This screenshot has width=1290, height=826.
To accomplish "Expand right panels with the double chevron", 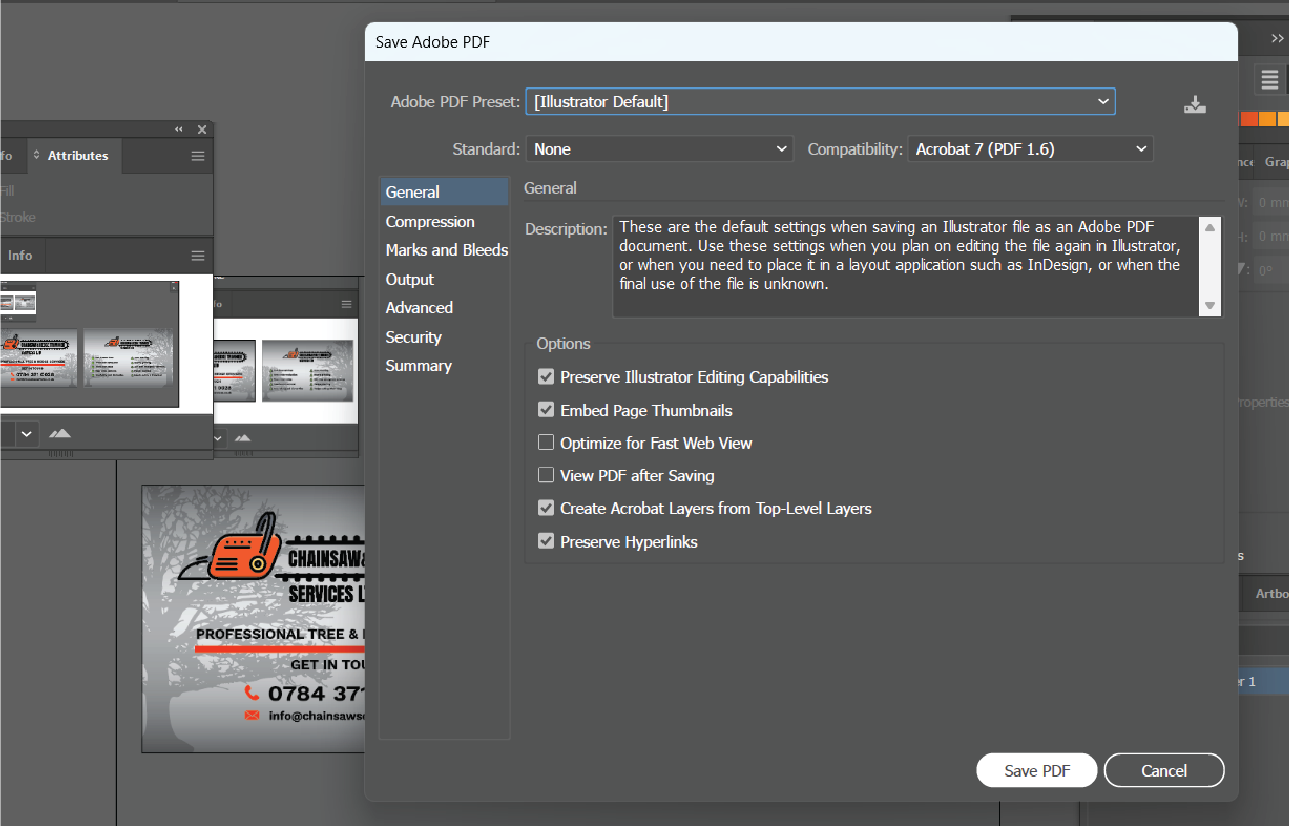I will 1277,38.
